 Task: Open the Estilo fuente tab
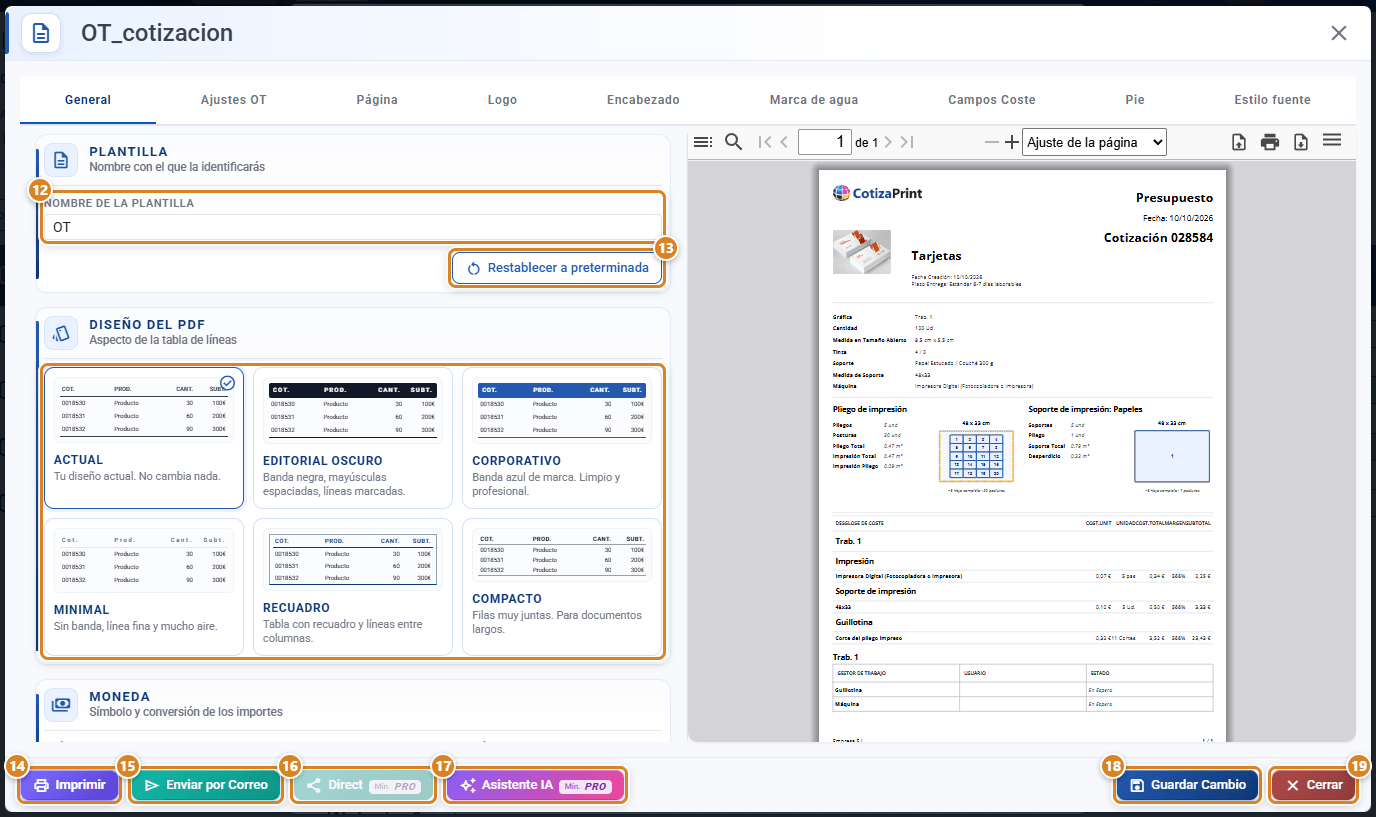[x=1272, y=100]
